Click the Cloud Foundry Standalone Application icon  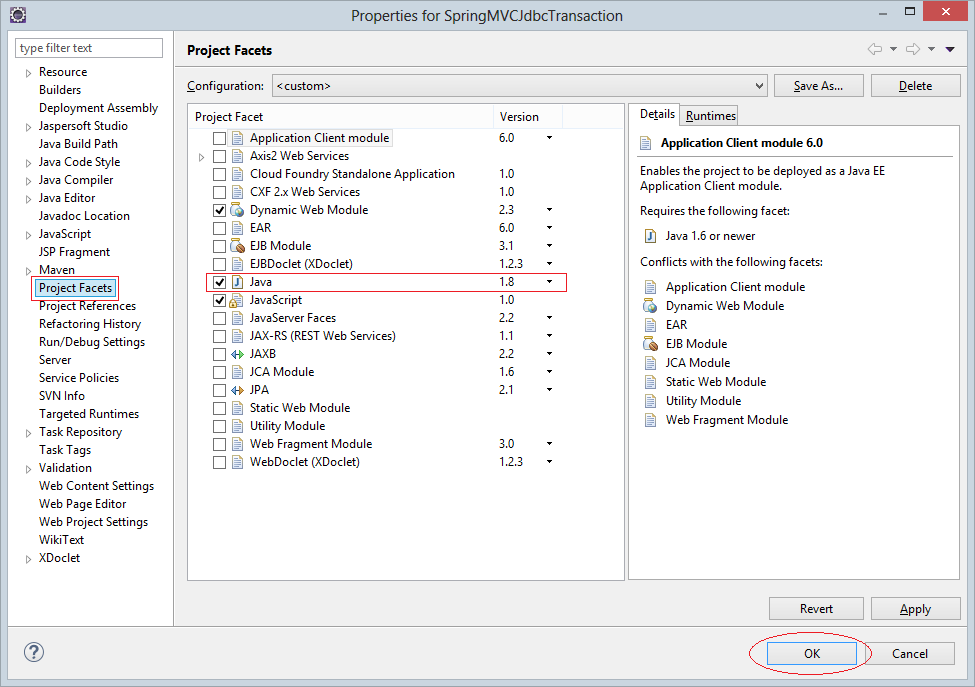pyautogui.click(x=237, y=174)
